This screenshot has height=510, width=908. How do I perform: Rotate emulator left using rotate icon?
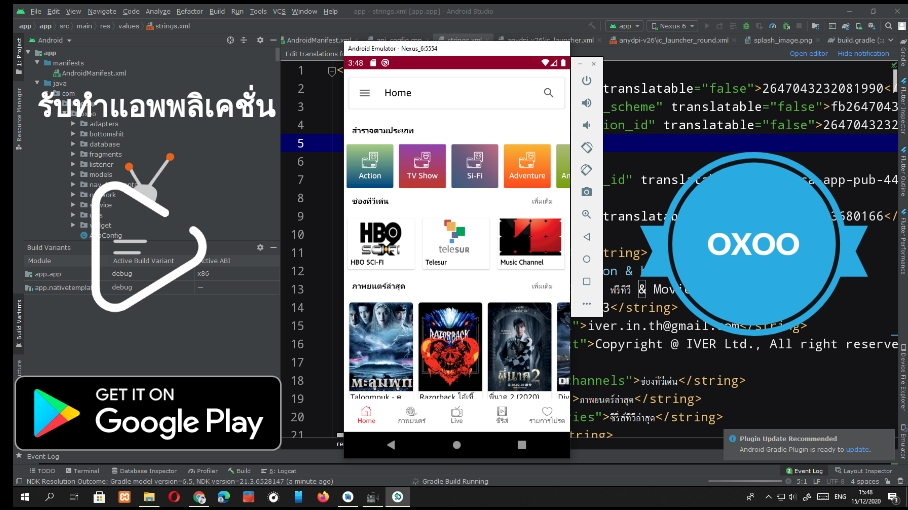point(586,148)
